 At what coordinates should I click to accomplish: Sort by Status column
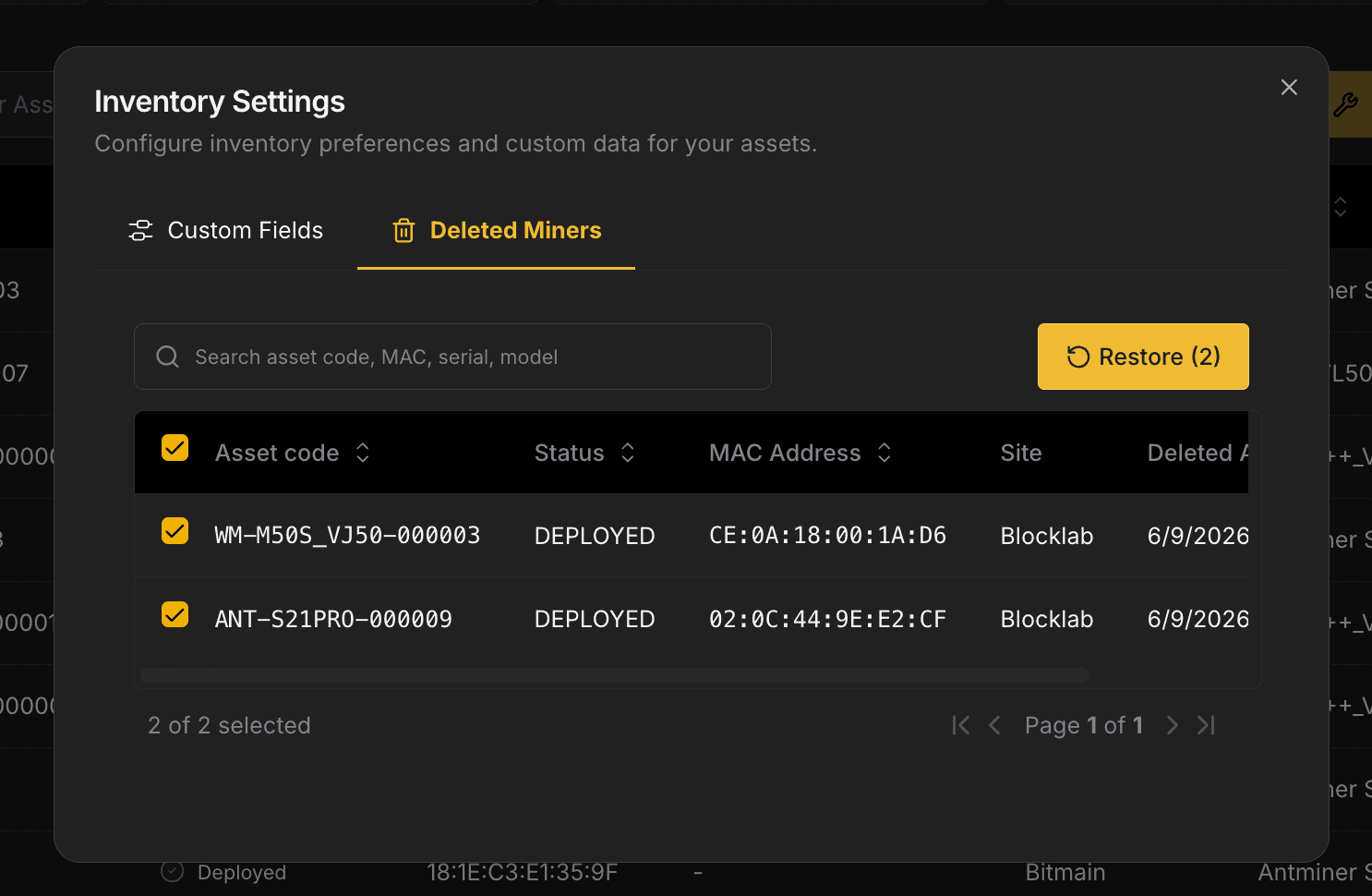584,453
